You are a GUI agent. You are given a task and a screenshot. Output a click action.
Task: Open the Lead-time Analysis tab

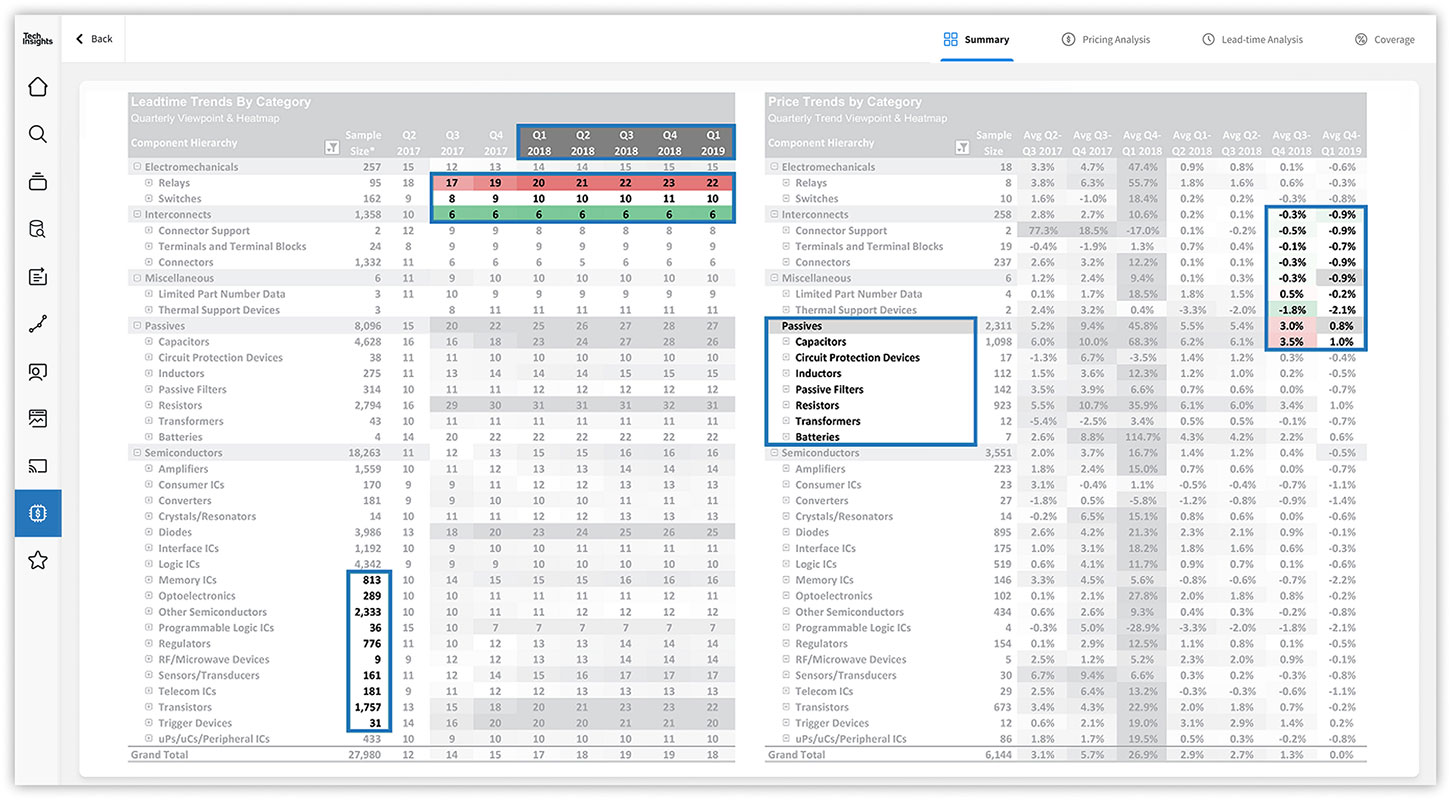click(1252, 40)
